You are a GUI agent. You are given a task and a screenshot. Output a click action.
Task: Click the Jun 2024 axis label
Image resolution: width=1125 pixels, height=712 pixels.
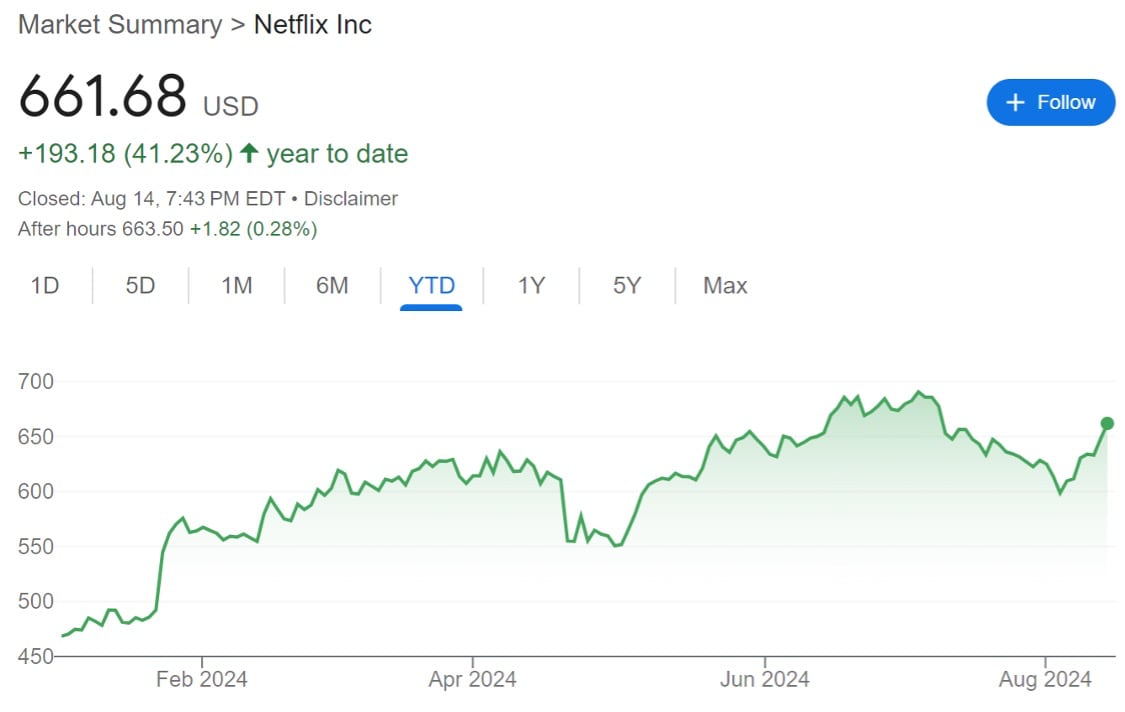[x=765, y=680]
